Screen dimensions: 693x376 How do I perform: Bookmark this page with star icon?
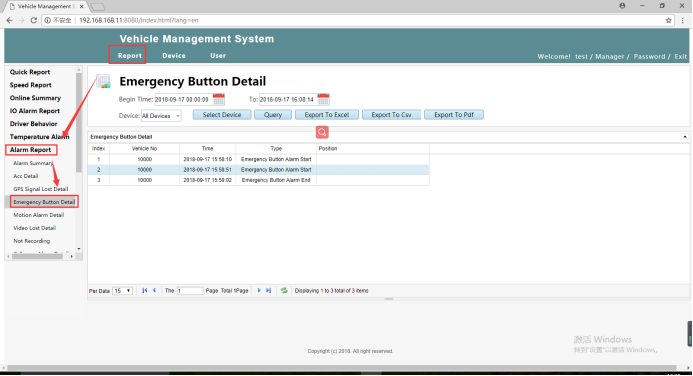[668, 20]
